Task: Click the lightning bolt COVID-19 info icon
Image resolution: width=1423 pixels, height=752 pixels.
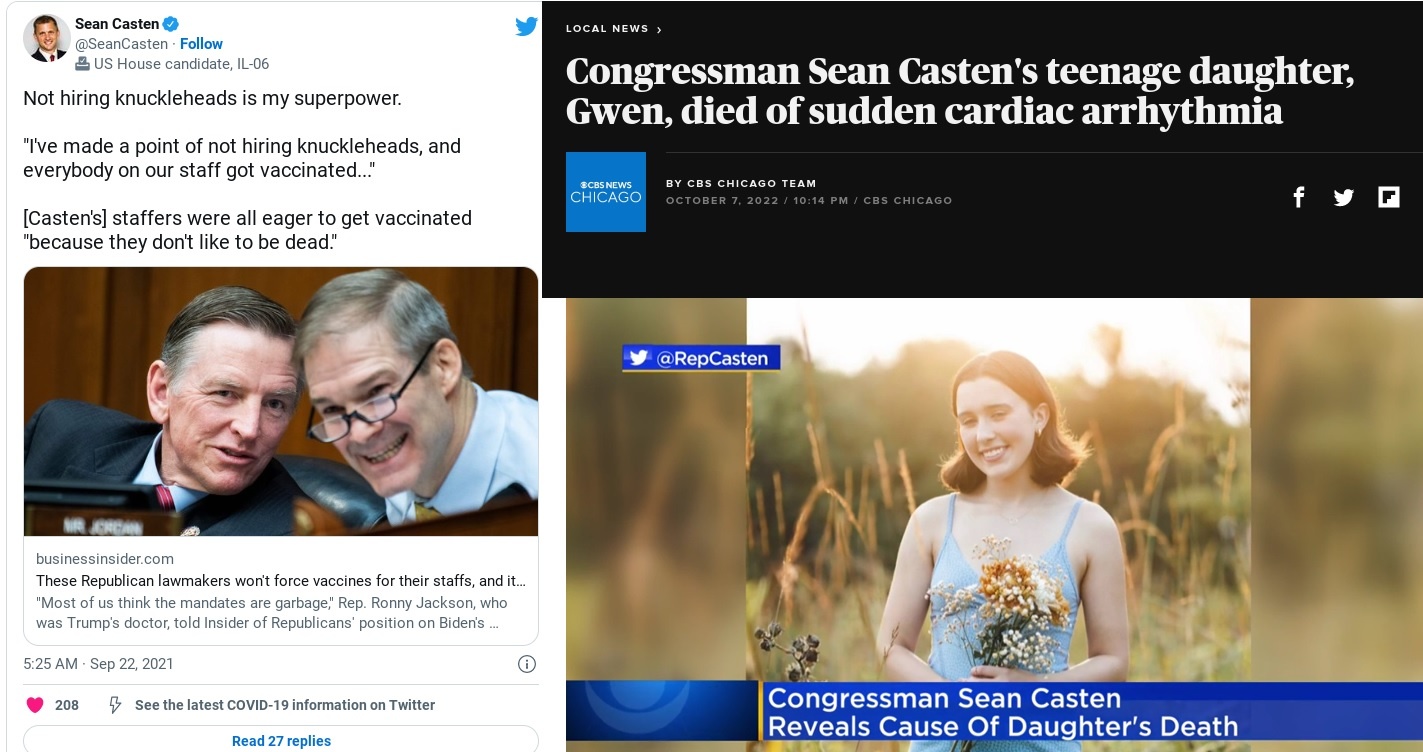Action: (x=115, y=705)
